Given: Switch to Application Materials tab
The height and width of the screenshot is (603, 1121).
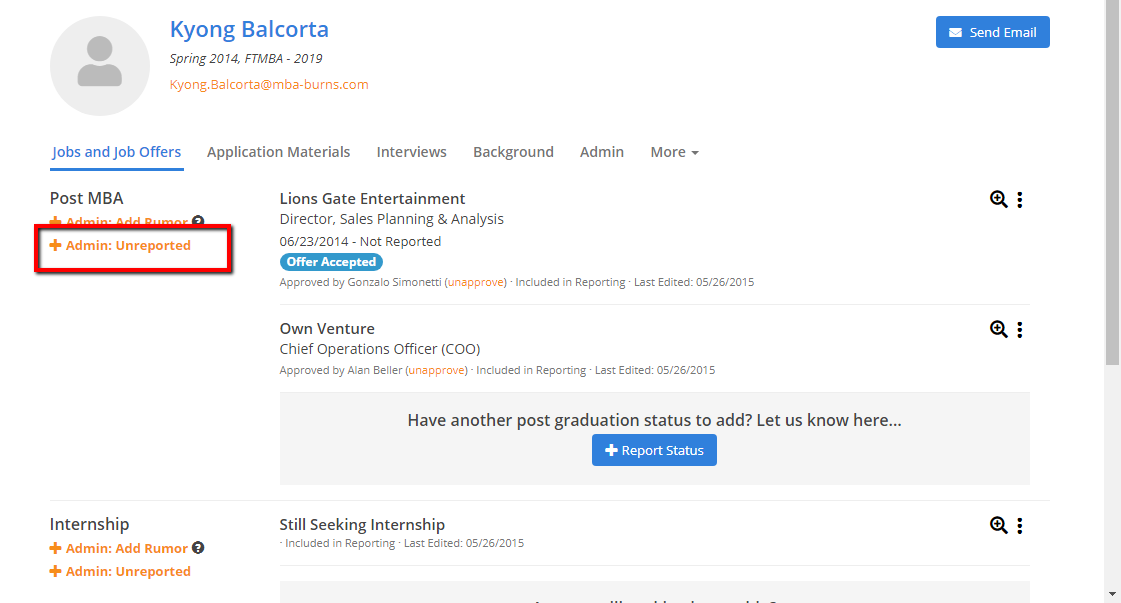Looking at the screenshot, I should click(278, 152).
